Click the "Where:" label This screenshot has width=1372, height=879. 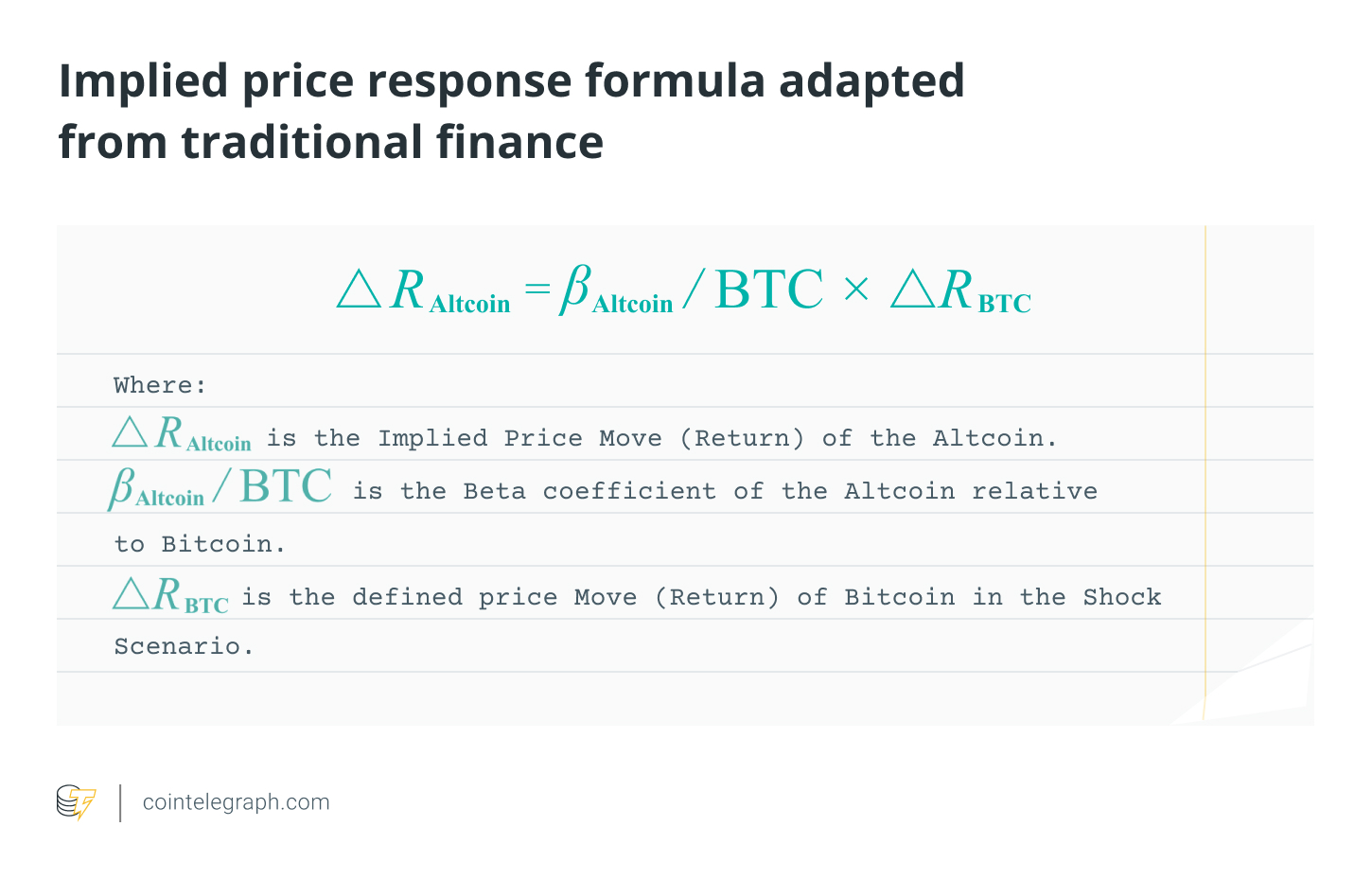tap(160, 385)
